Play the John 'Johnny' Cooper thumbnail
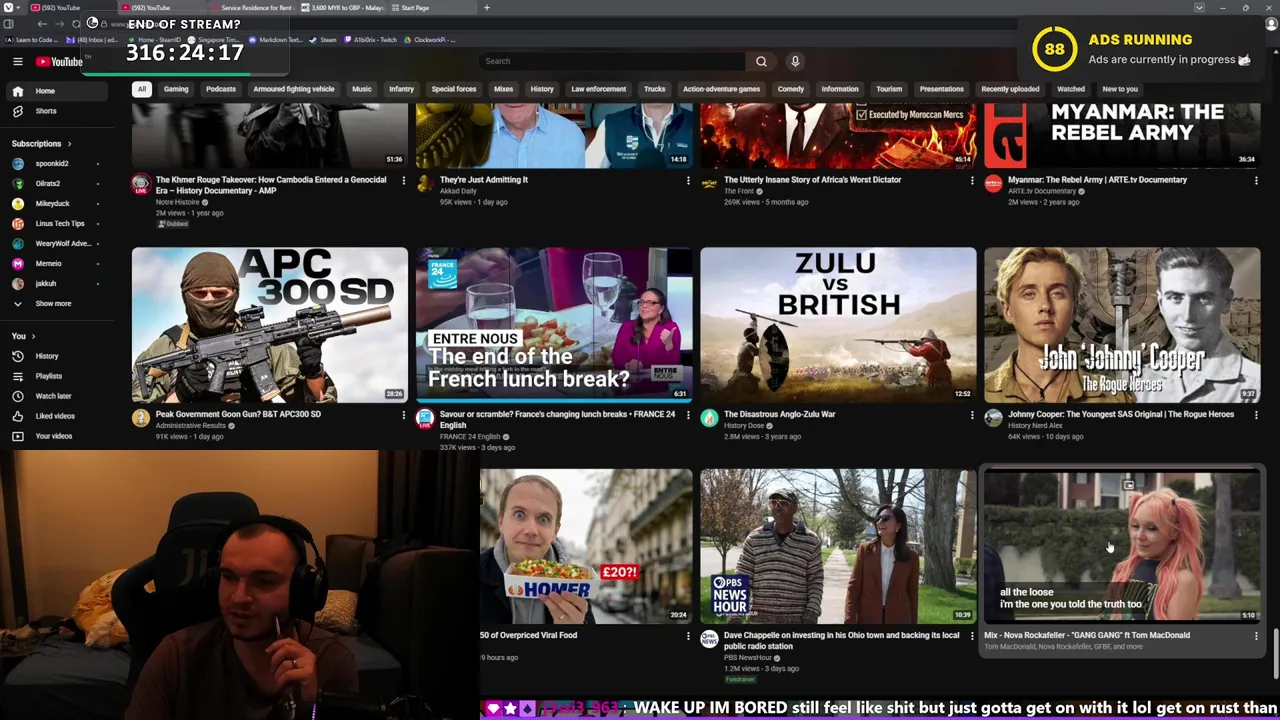 pyautogui.click(x=1122, y=325)
